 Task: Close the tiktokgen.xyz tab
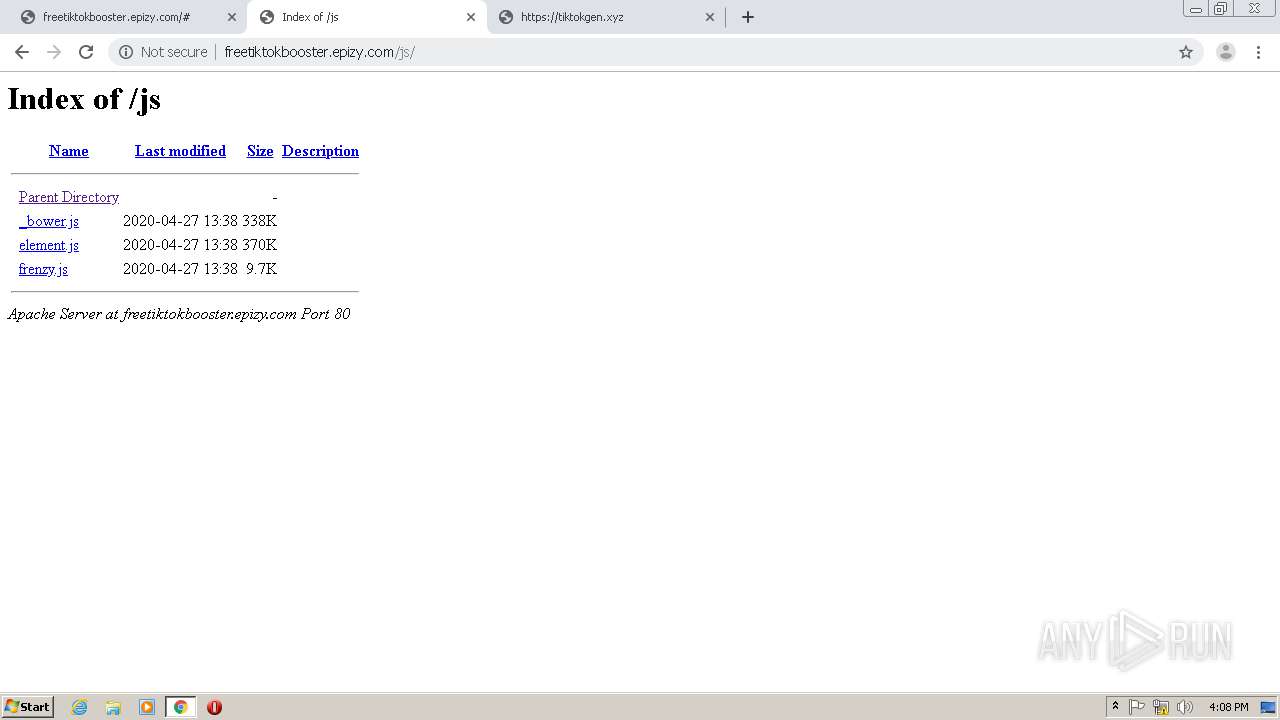tap(710, 17)
